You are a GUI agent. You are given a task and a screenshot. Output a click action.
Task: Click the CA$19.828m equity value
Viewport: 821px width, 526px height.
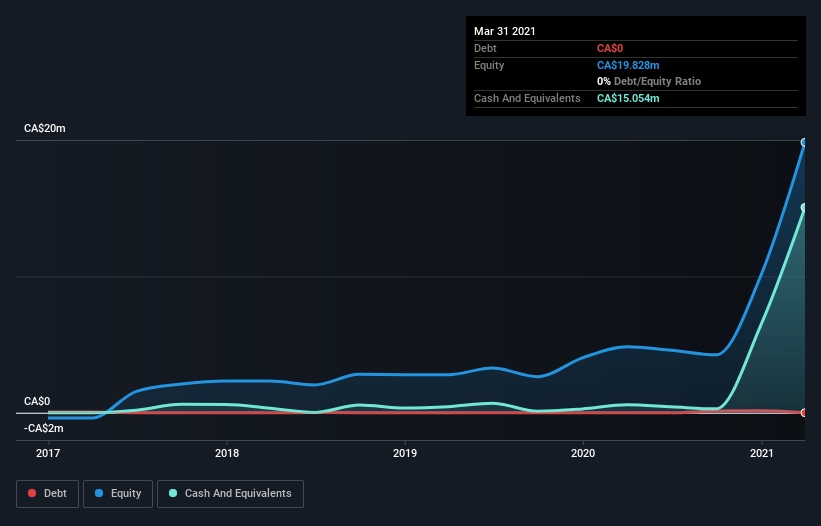pos(628,65)
